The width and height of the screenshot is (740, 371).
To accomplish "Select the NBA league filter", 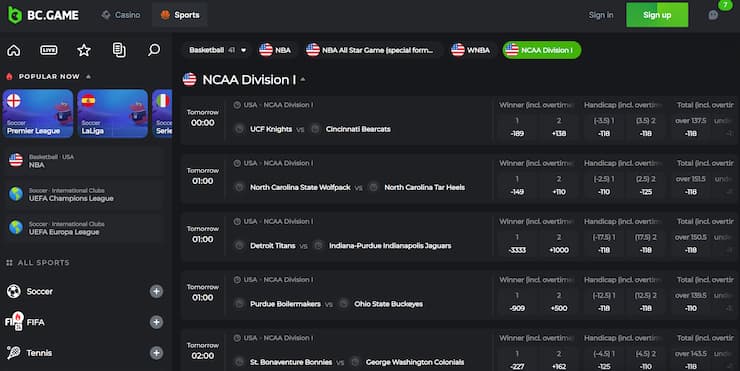I will (x=275, y=50).
